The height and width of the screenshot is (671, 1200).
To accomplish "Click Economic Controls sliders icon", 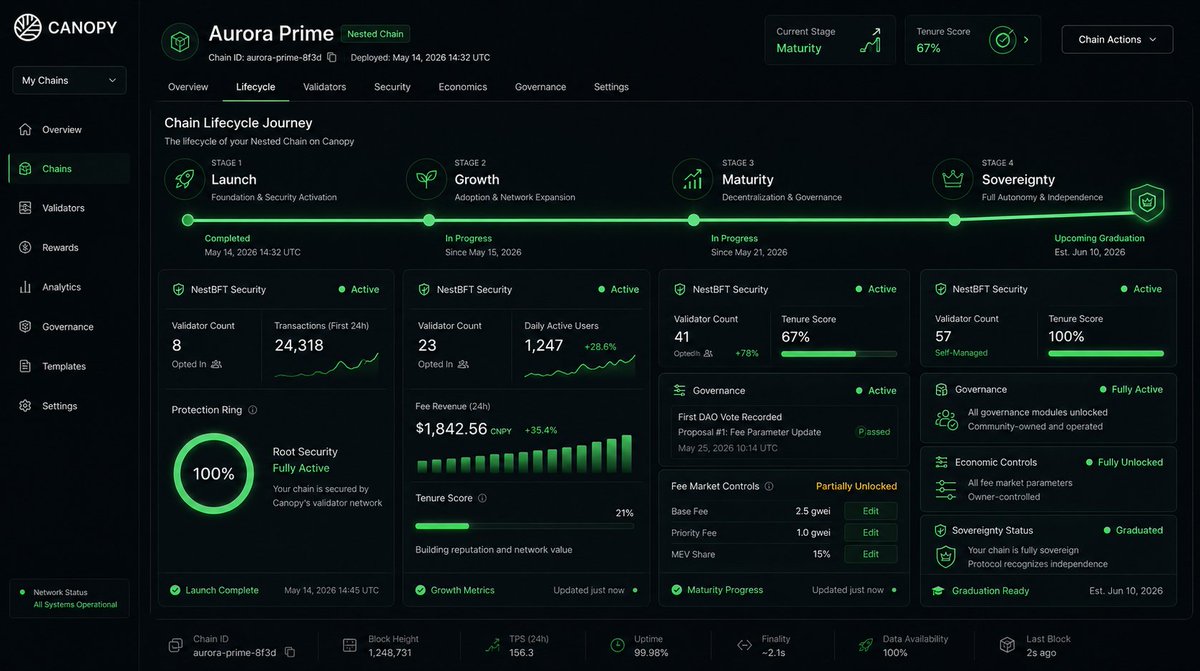I will click(x=941, y=462).
